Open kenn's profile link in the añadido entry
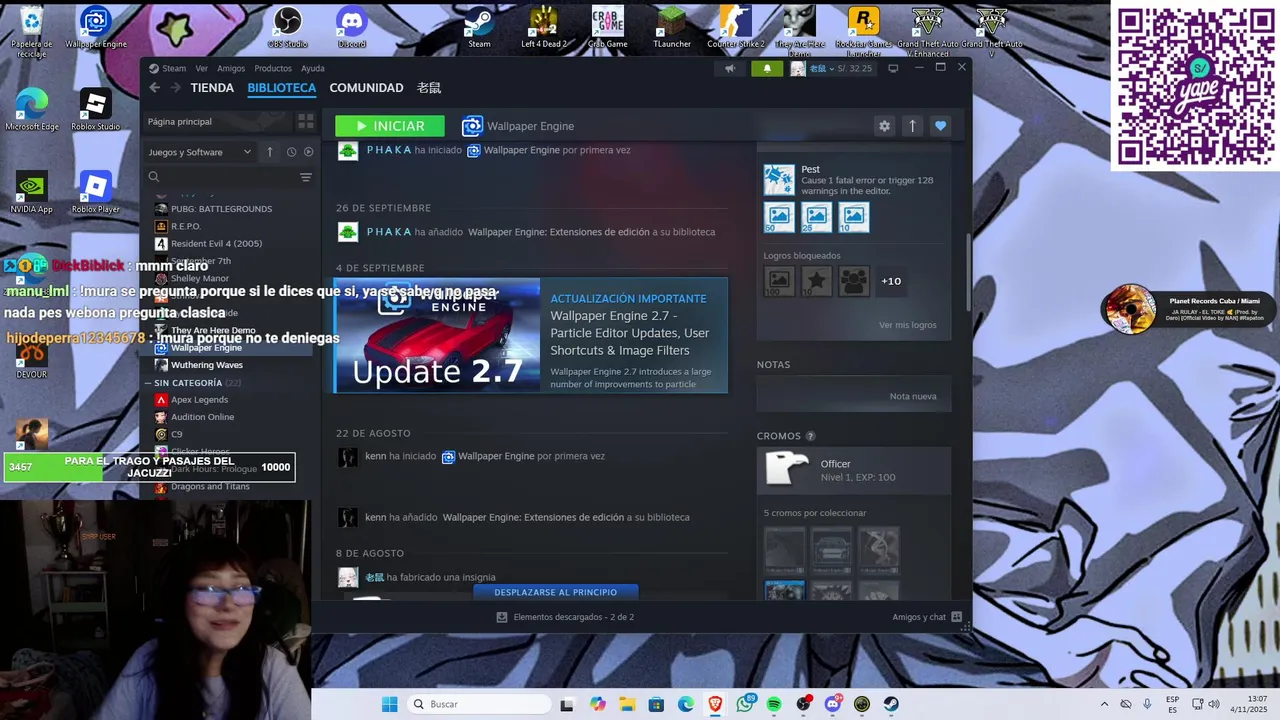 tap(375, 517)
